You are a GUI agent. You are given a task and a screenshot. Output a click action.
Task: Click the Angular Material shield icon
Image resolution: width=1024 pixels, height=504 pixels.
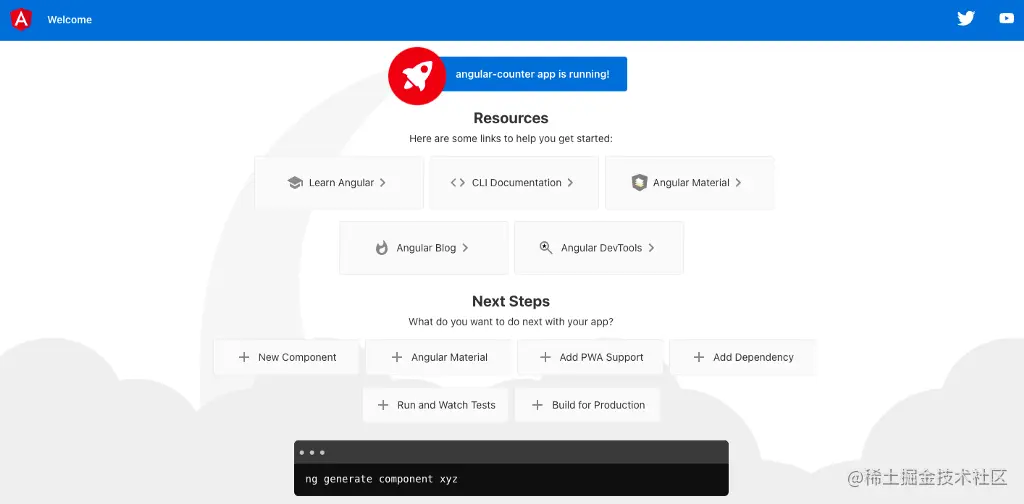[x=639, y=182]
